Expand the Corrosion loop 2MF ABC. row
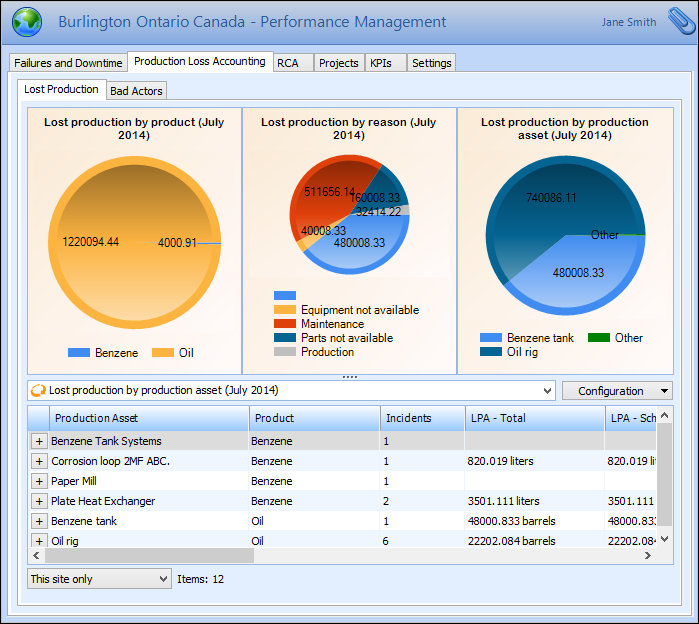Screen dimensions: 699x624 tap(39, 461)
